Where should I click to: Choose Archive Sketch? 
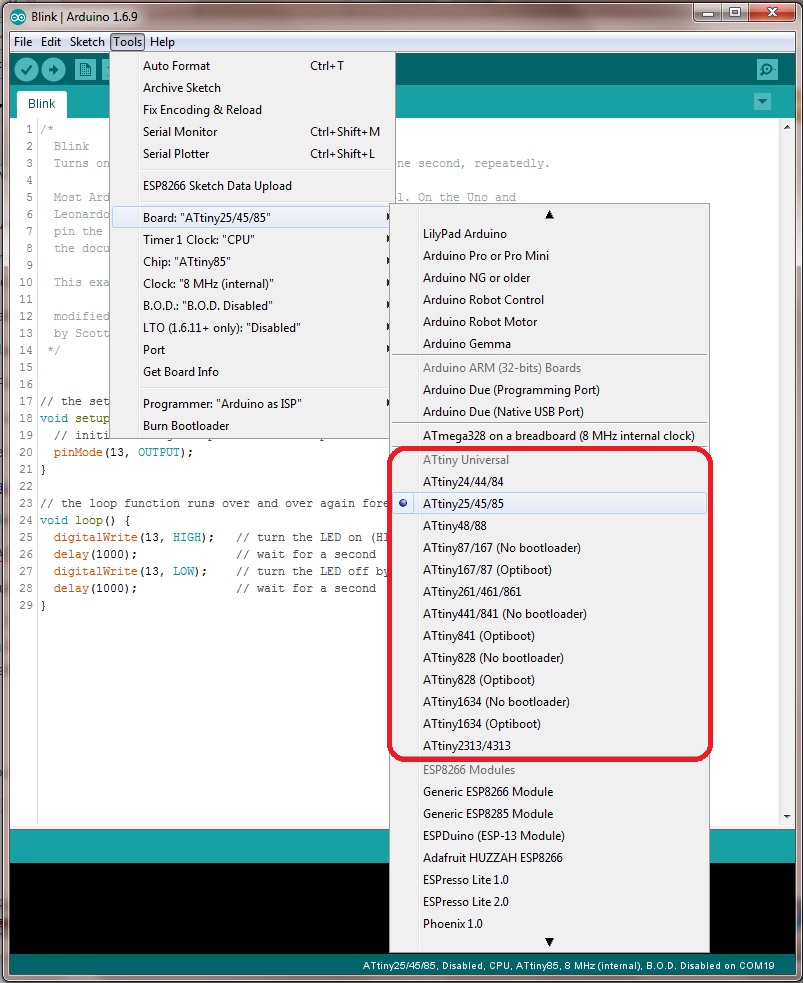pyautogui.click(x=251, y=88)
